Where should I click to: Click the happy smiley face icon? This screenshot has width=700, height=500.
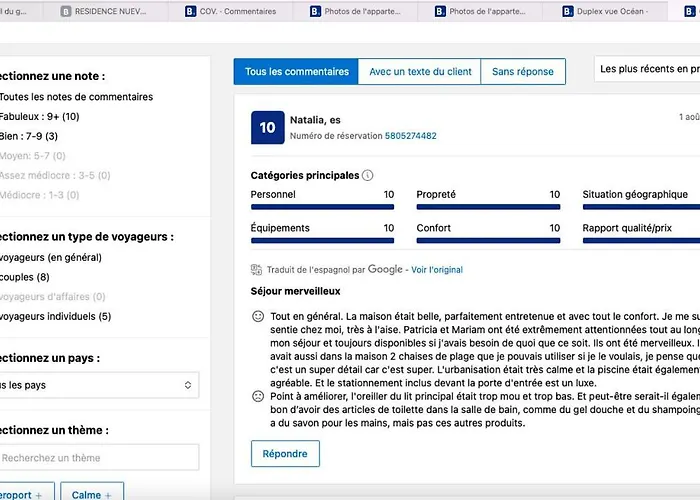pos(258,316)
